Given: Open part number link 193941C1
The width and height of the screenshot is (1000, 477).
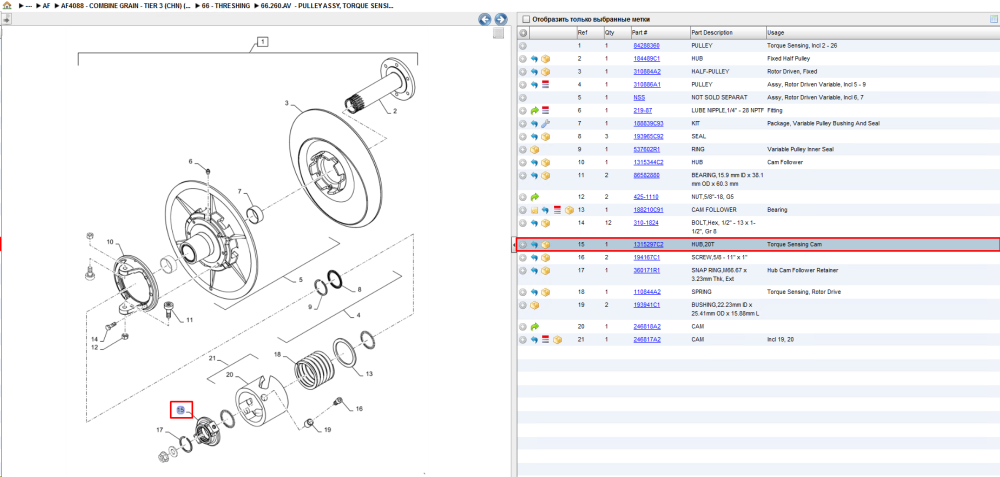Looking at the screenshot, I should pyautogui.click(x=646, y=305).
